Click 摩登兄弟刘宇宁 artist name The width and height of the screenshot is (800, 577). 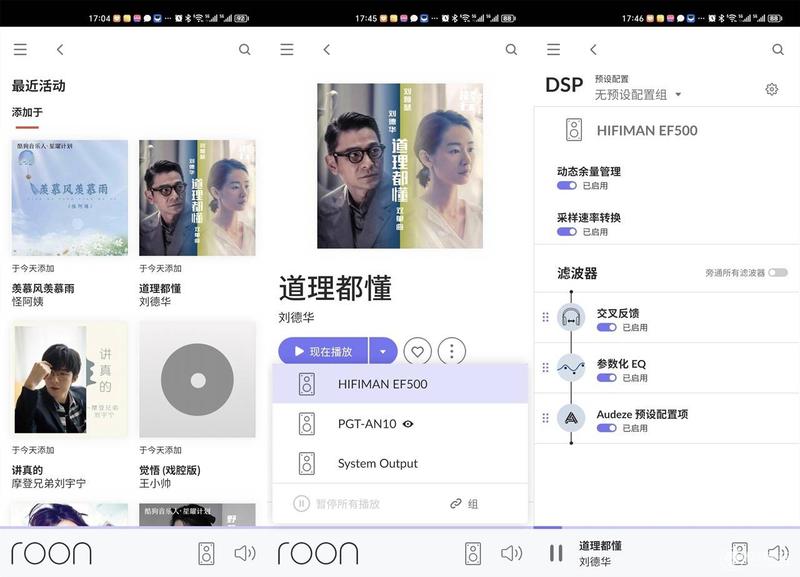(49, 483)
